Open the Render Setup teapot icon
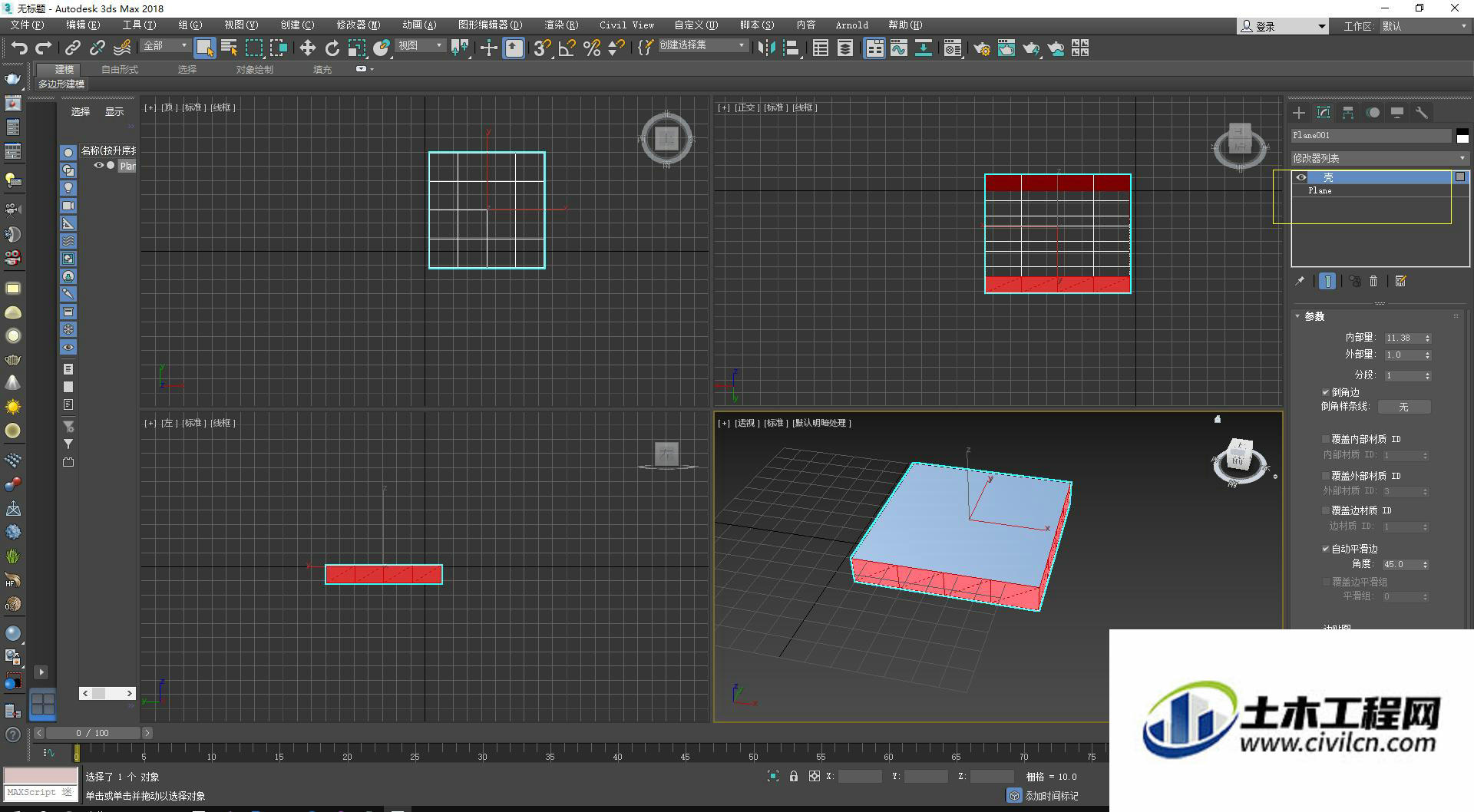 coord(981,48)
